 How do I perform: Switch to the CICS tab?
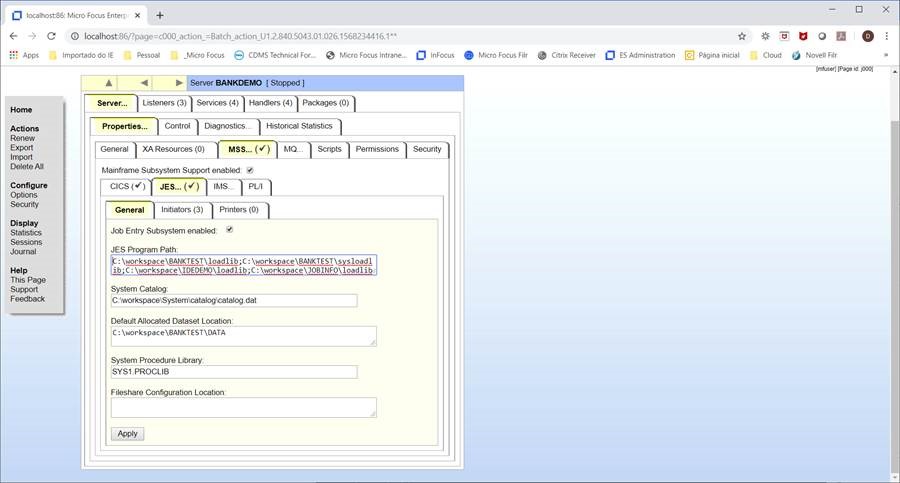pos(126,187)
